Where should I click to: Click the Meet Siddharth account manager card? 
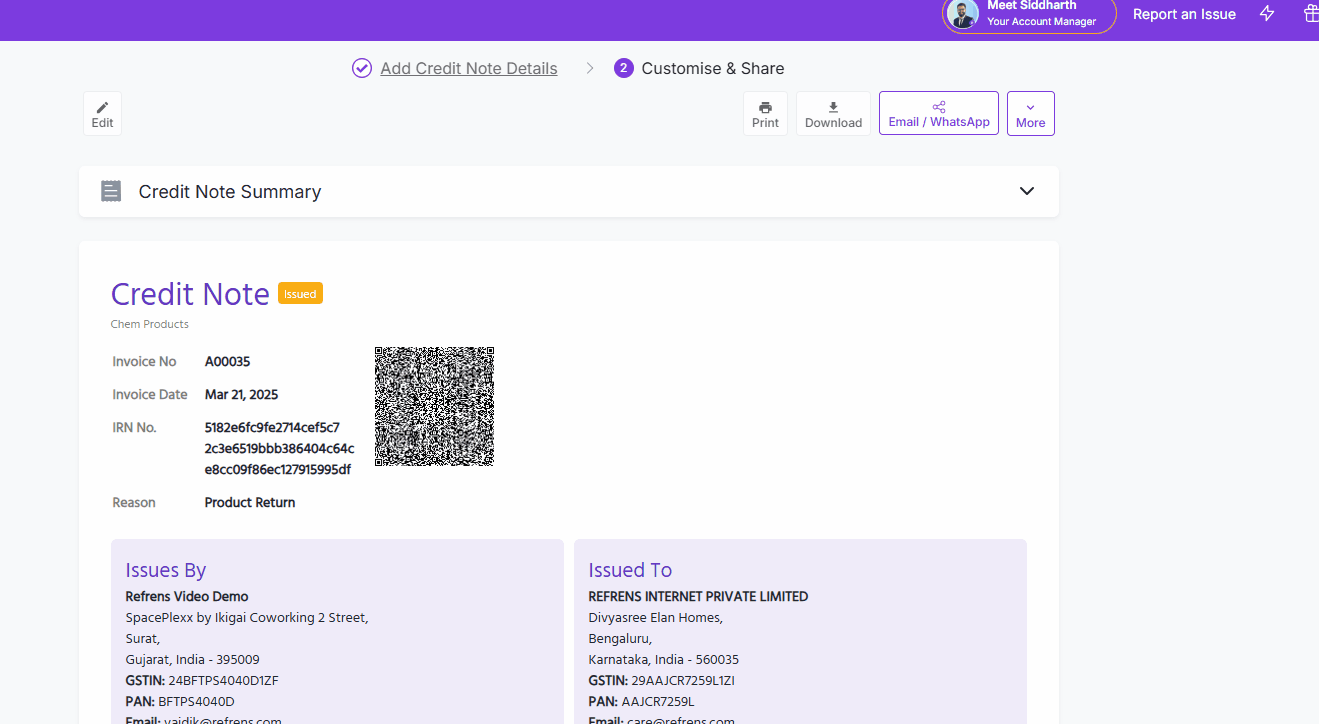click(x=1029, y=14)
